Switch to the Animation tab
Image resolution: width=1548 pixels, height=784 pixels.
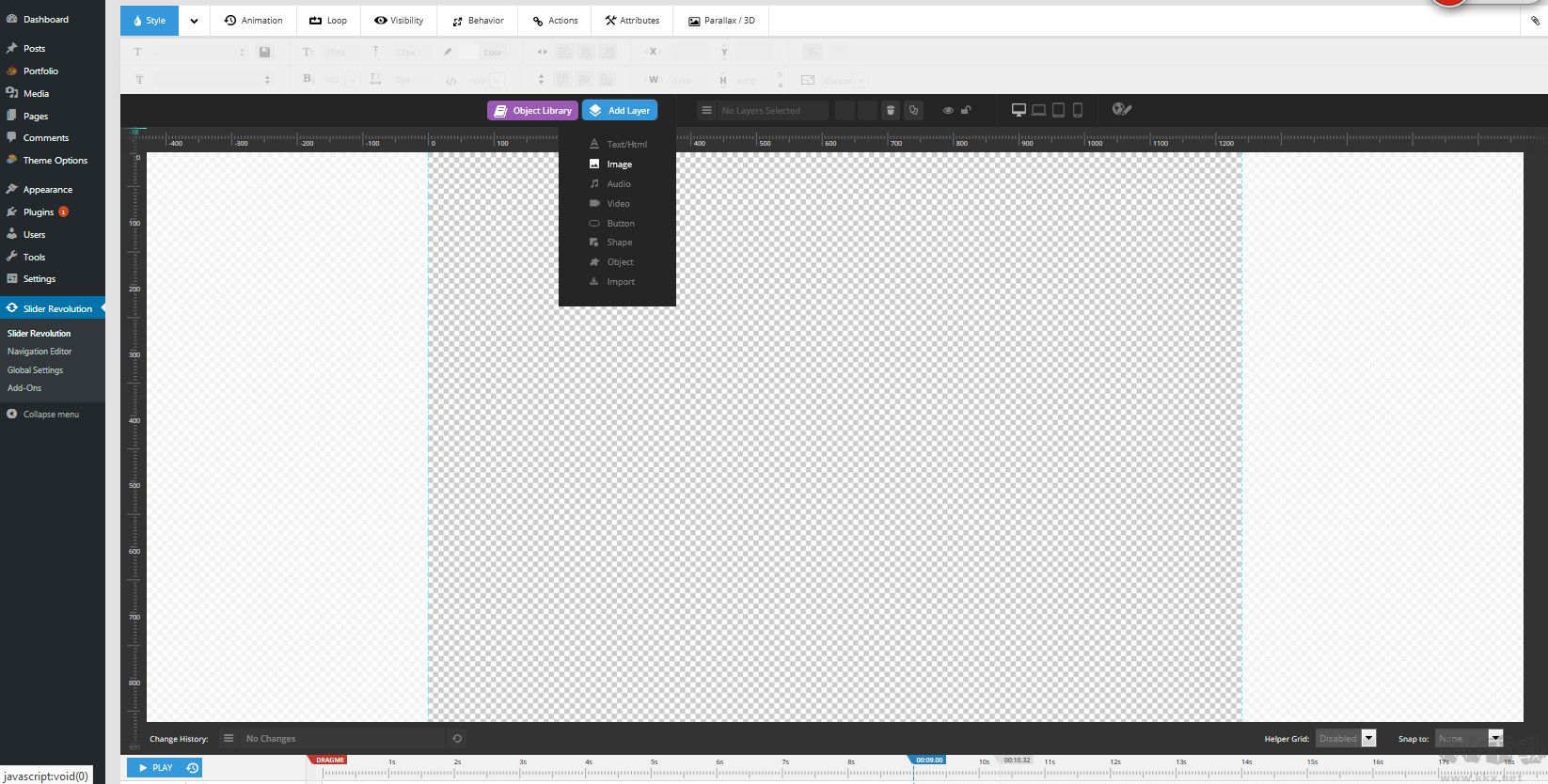[x=254, y=21]
